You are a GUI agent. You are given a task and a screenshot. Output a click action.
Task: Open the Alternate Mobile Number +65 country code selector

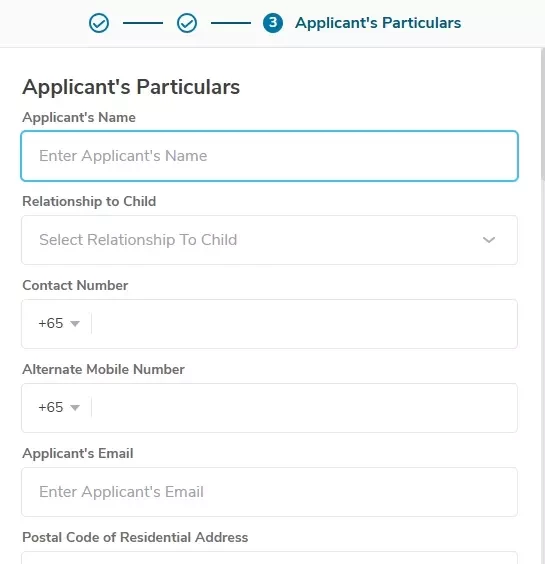click(59, 408)
